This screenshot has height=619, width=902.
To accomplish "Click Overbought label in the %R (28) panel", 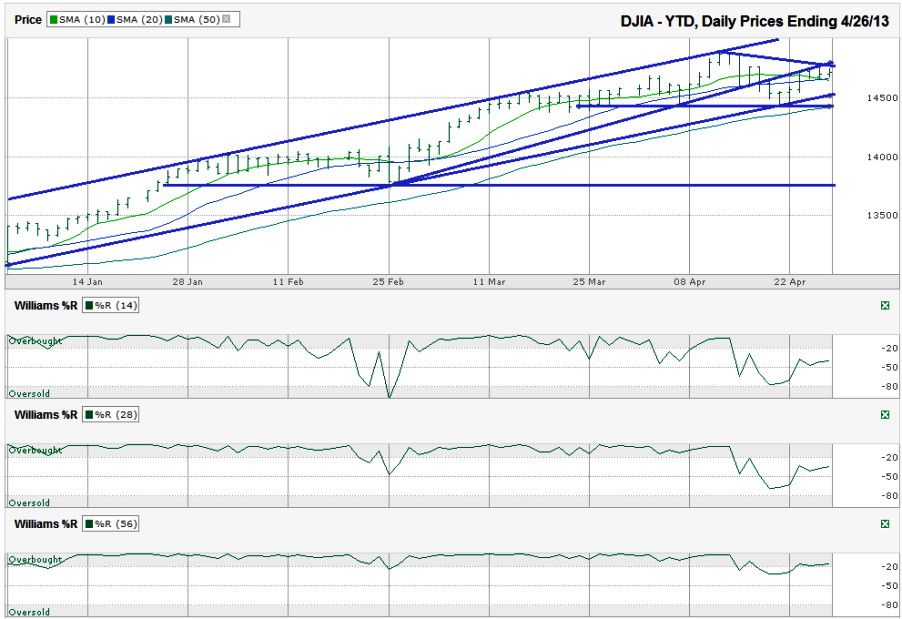I will [35, 450].
